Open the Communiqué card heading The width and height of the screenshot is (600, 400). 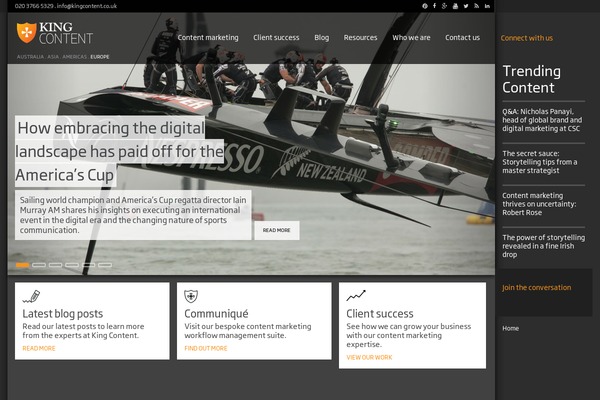(x=216, y=313)
